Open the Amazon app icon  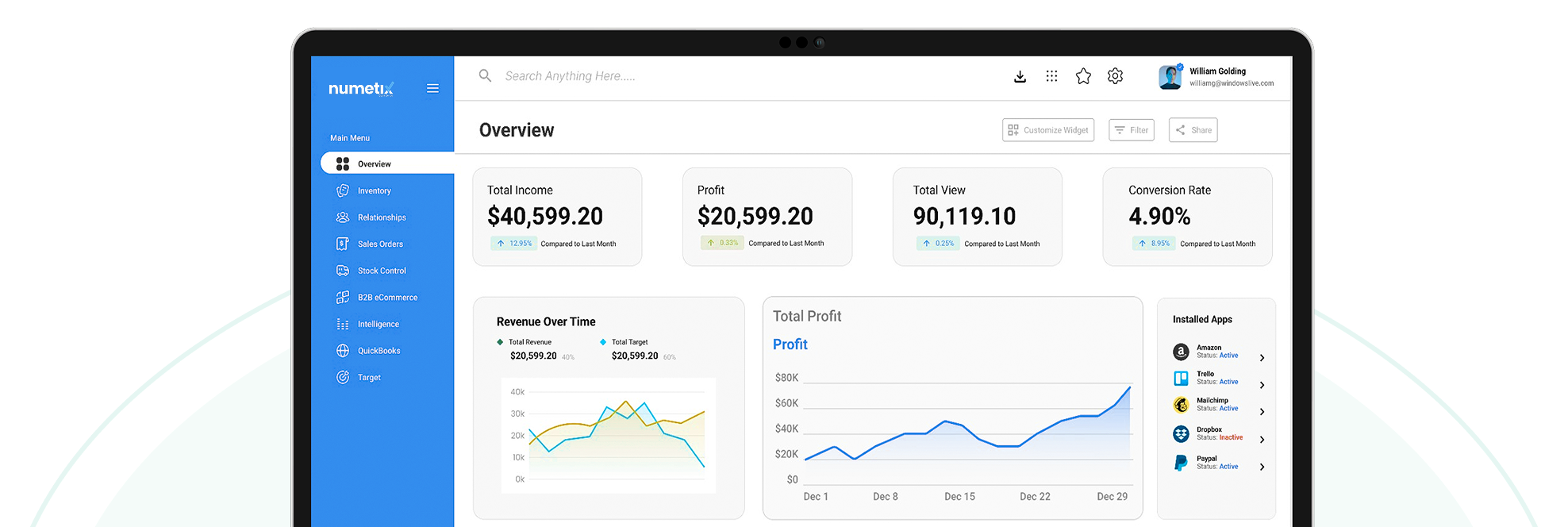[1181, 352]
